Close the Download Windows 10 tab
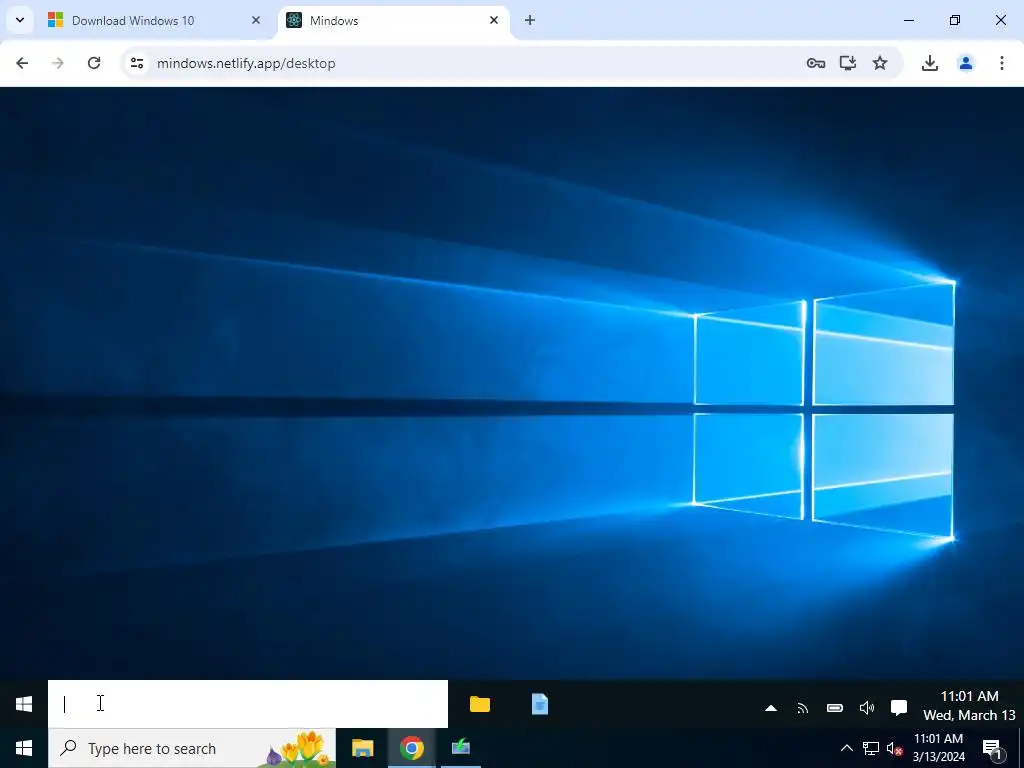This screenshot has height=768, width=1024. click(x=256, y=20)
